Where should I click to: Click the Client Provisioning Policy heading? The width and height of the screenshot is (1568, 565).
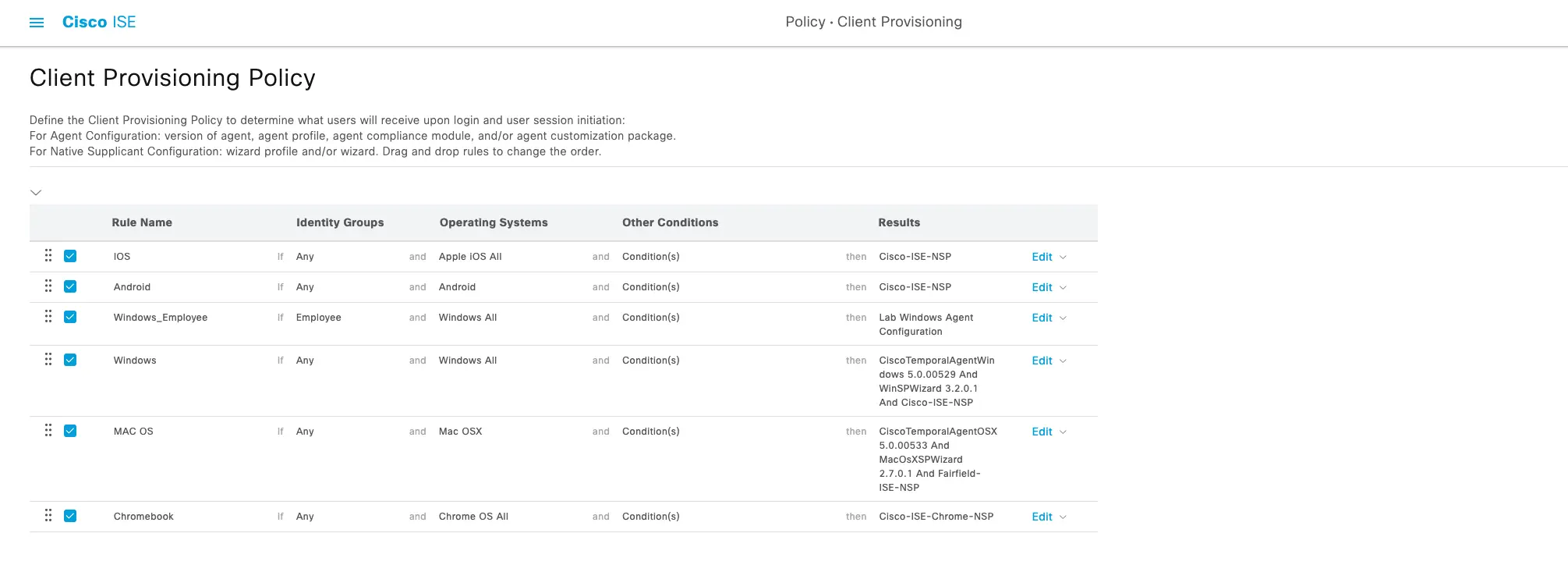click(x=172, y=78)
